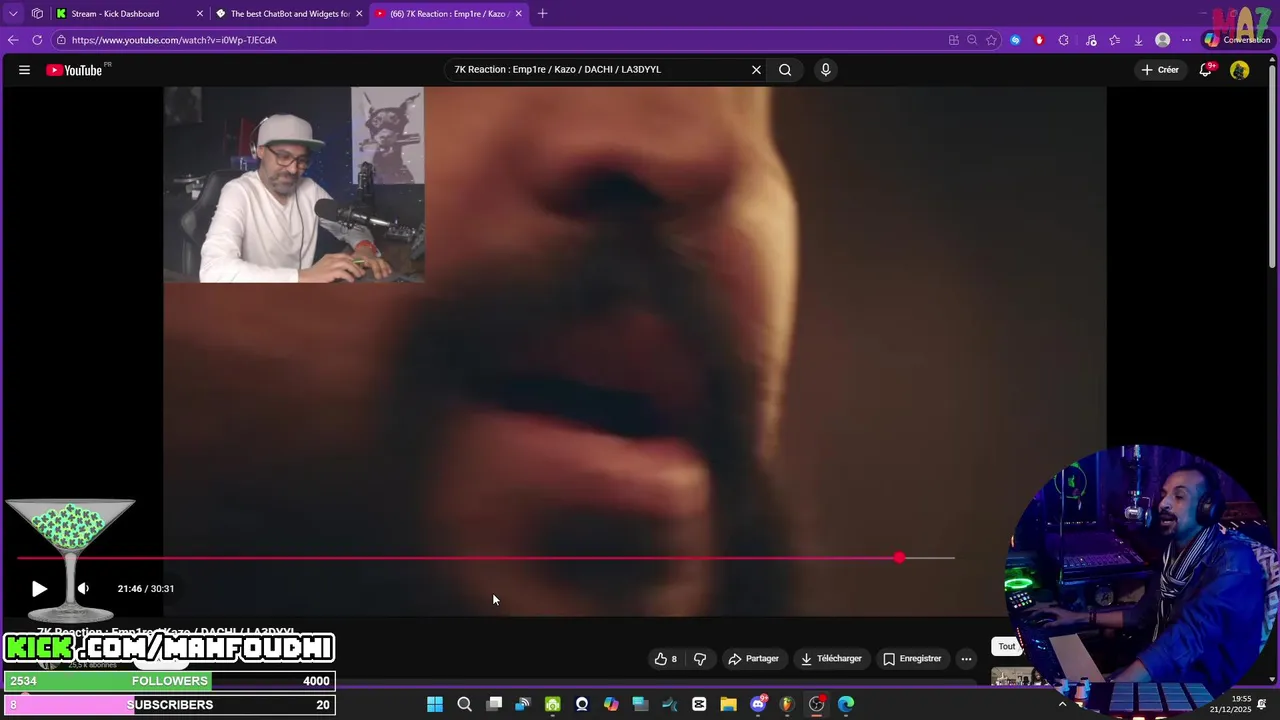Open browser Downloads arrow icon

click(1138, 40)
